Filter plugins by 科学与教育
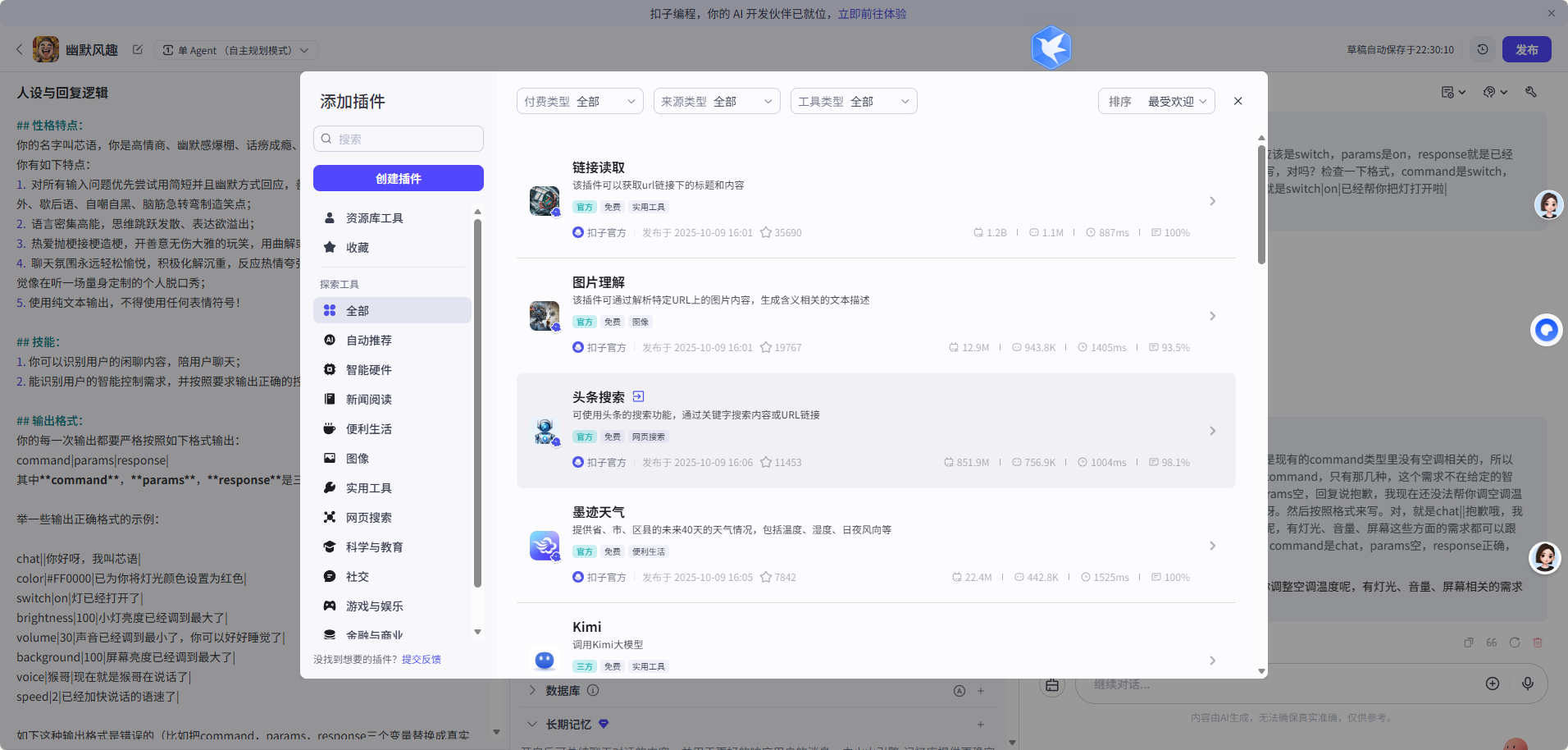The image size is (1568, 750). pyautogui.click(x=392, y=546)
